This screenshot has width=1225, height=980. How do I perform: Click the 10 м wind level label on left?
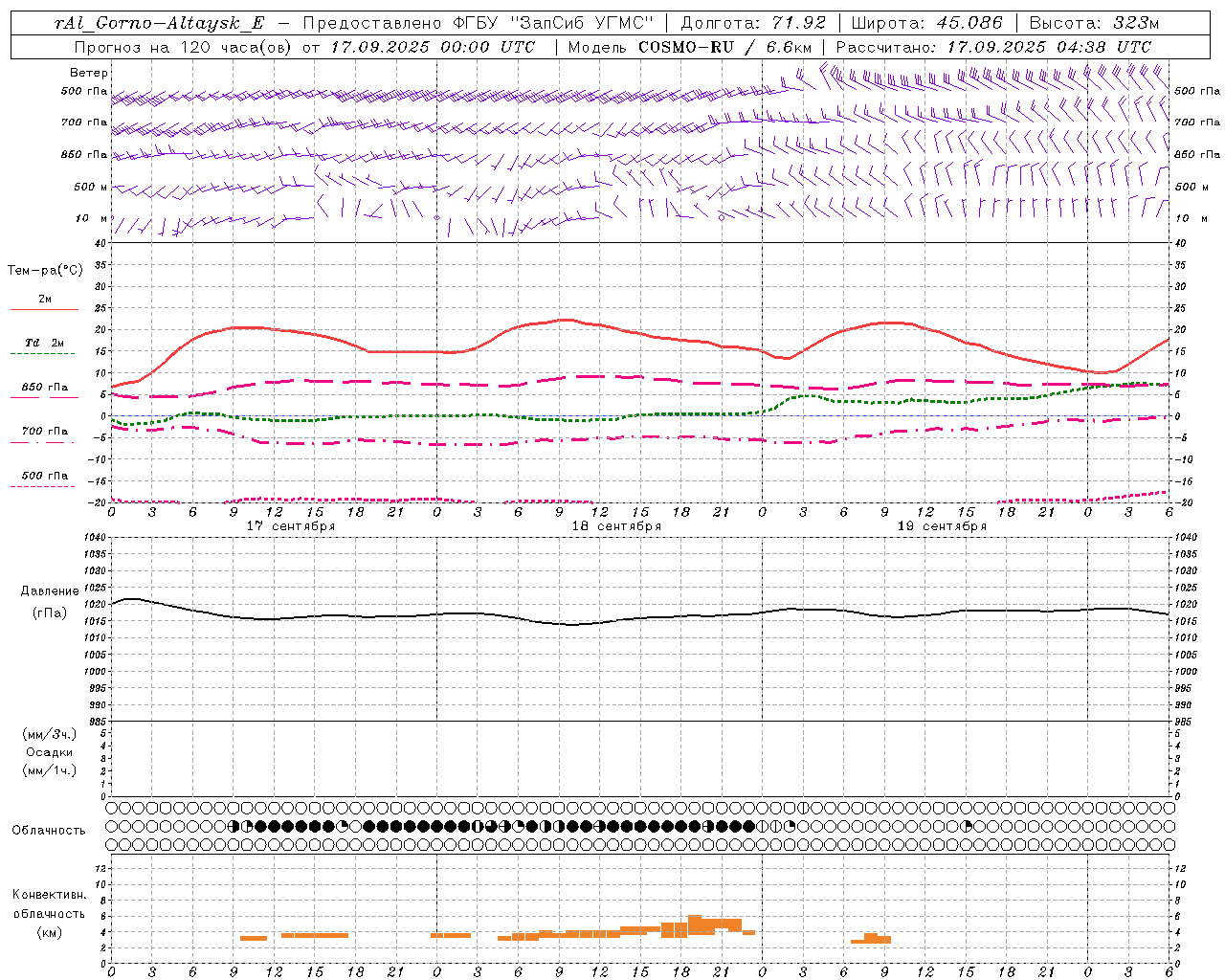91,218
